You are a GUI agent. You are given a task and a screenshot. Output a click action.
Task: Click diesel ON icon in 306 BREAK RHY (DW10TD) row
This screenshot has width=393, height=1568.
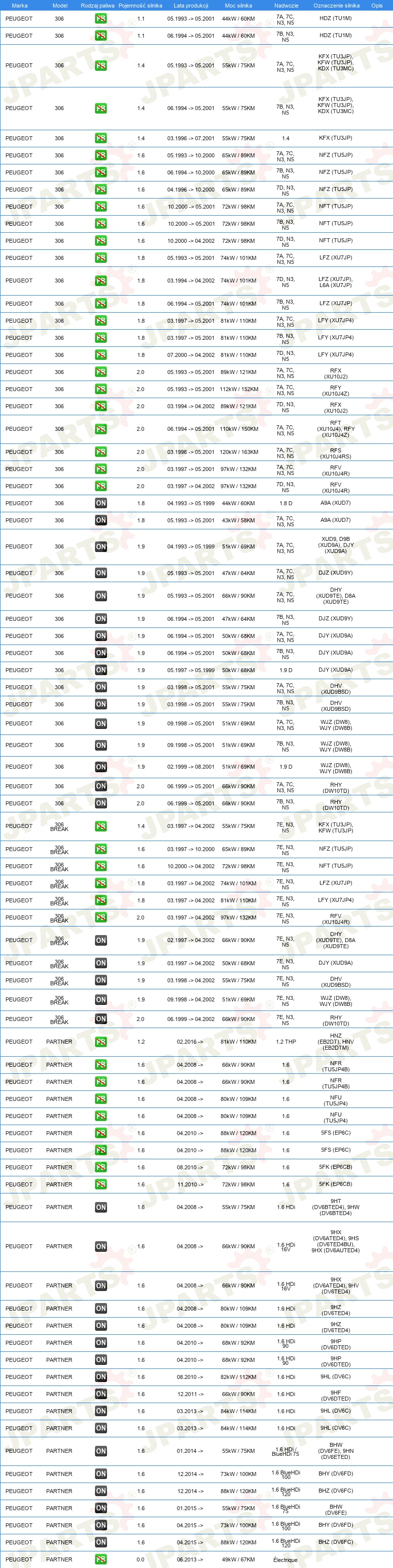[101, 1019]
